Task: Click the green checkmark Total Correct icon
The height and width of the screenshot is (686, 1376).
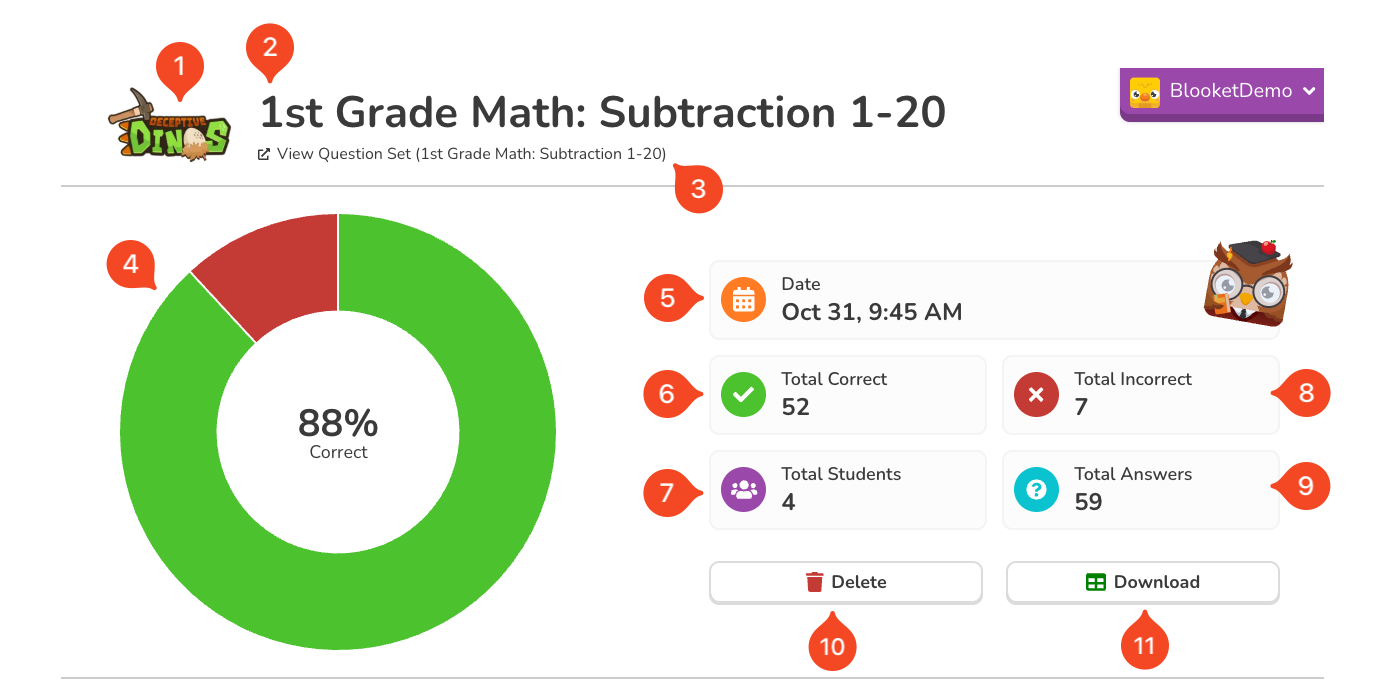Action: (x=743, y=395)
